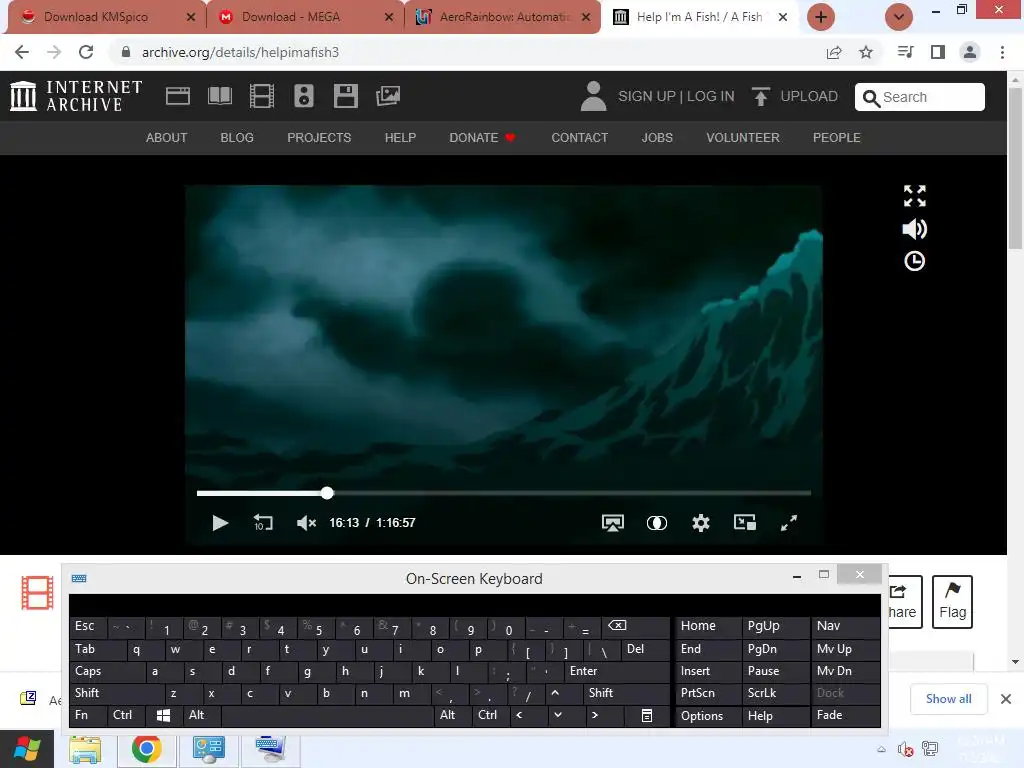The width and height of the screenshot is (1024, 768).
Task: Open the tab search dropdown arrow
Action: point(899,17)
